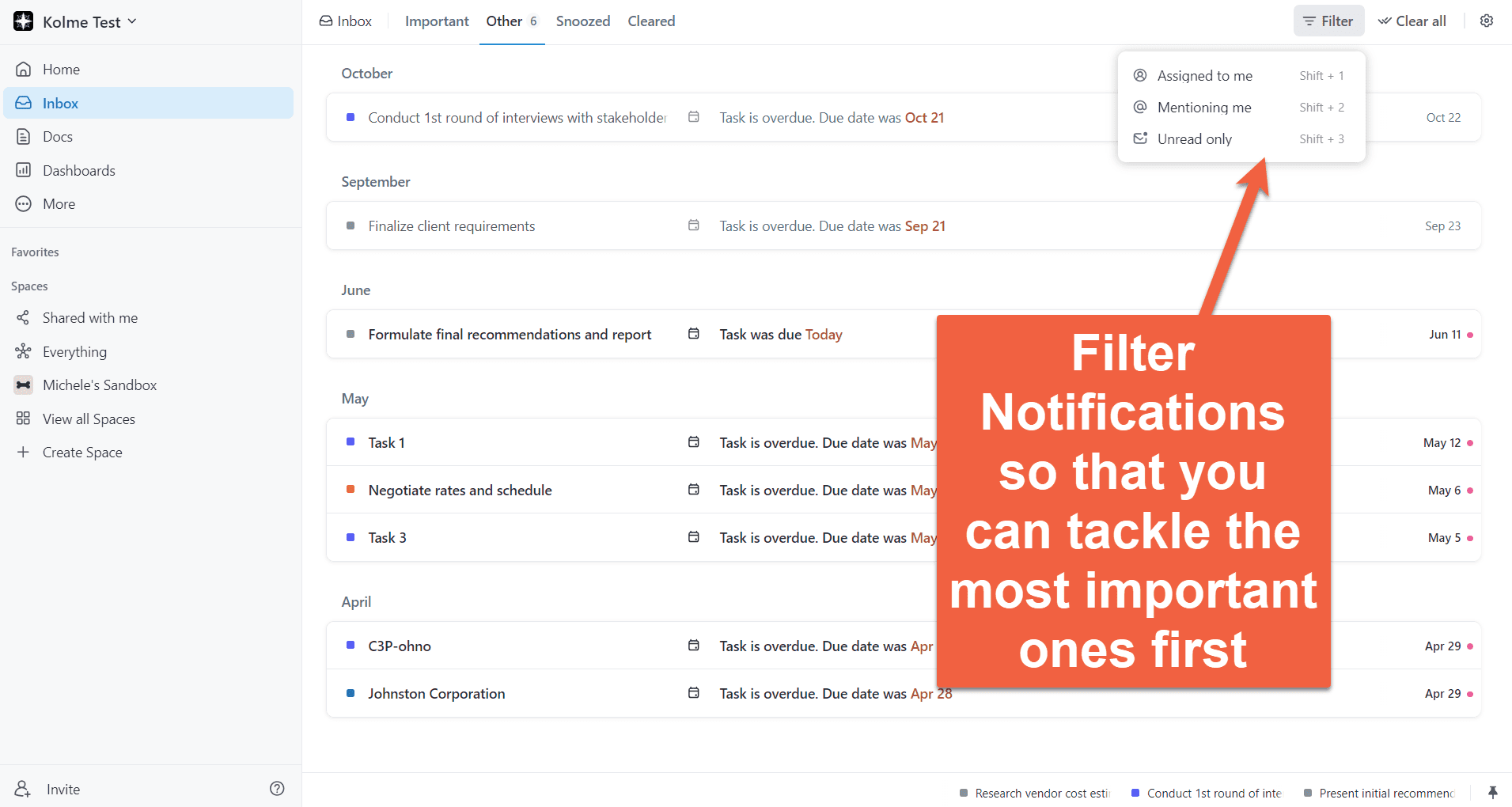The height and width of the screenshot is (807, 1512).
Task: Open Michele's Sandbox space
Action: coord(99,385)
